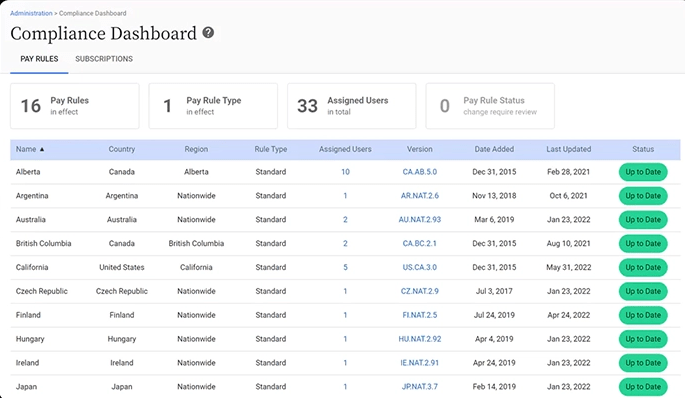Viewport: 685px width, 398px height.
Task: Click Up to Date status for Argentina
Action: click(x=643, y=196)
